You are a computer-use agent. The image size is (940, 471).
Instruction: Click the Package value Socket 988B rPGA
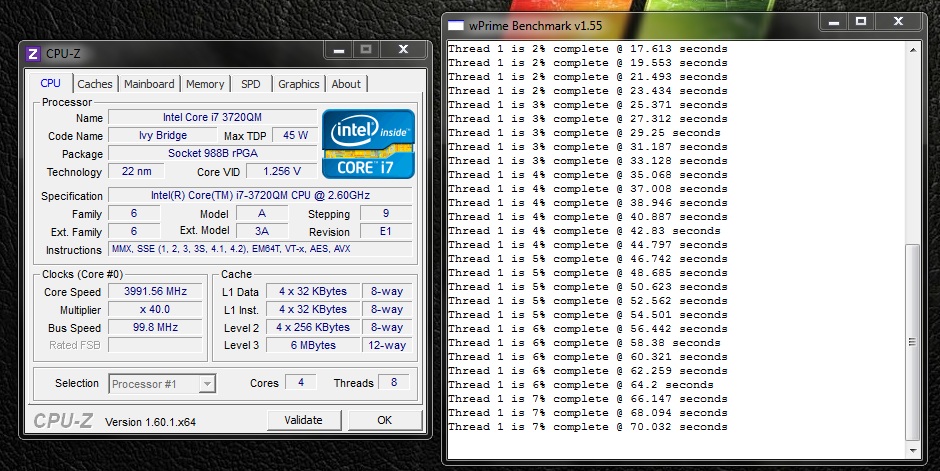212,153
